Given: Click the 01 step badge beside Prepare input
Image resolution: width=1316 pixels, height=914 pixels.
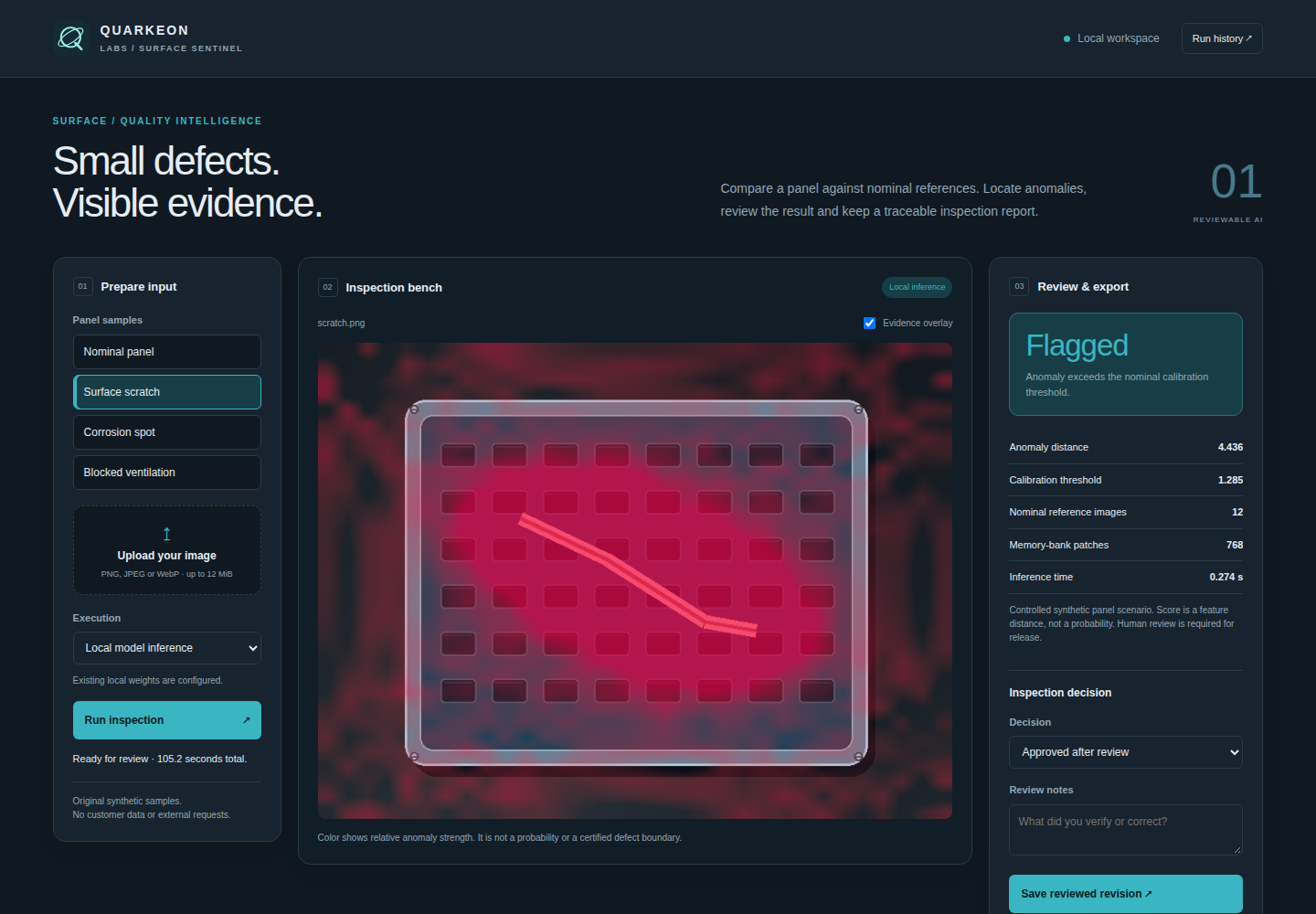Looking at the screenshot, I should pyautogui.click(x=82, y=286).
